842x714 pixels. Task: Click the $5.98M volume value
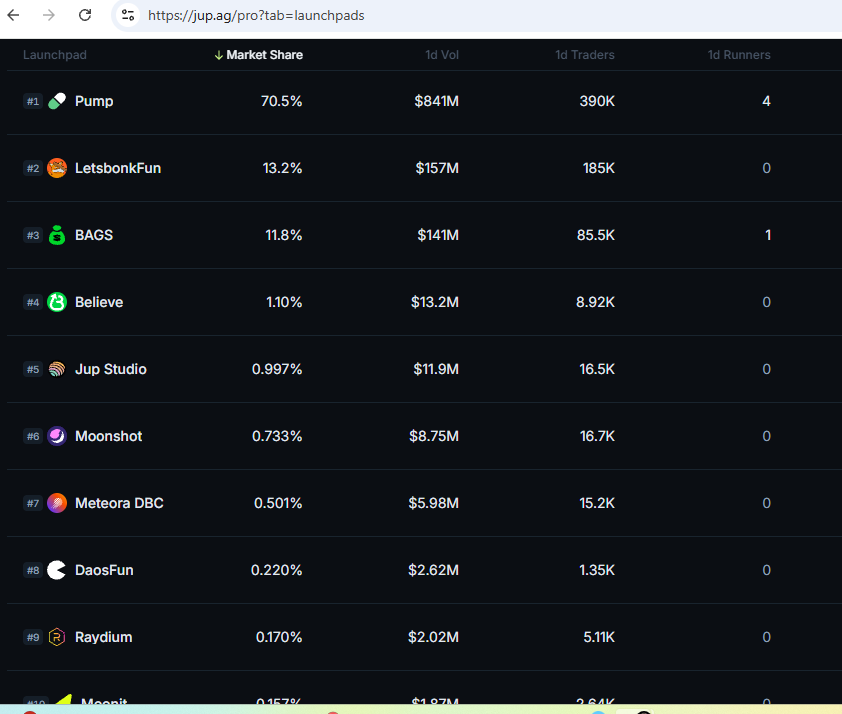click(433, 503)
